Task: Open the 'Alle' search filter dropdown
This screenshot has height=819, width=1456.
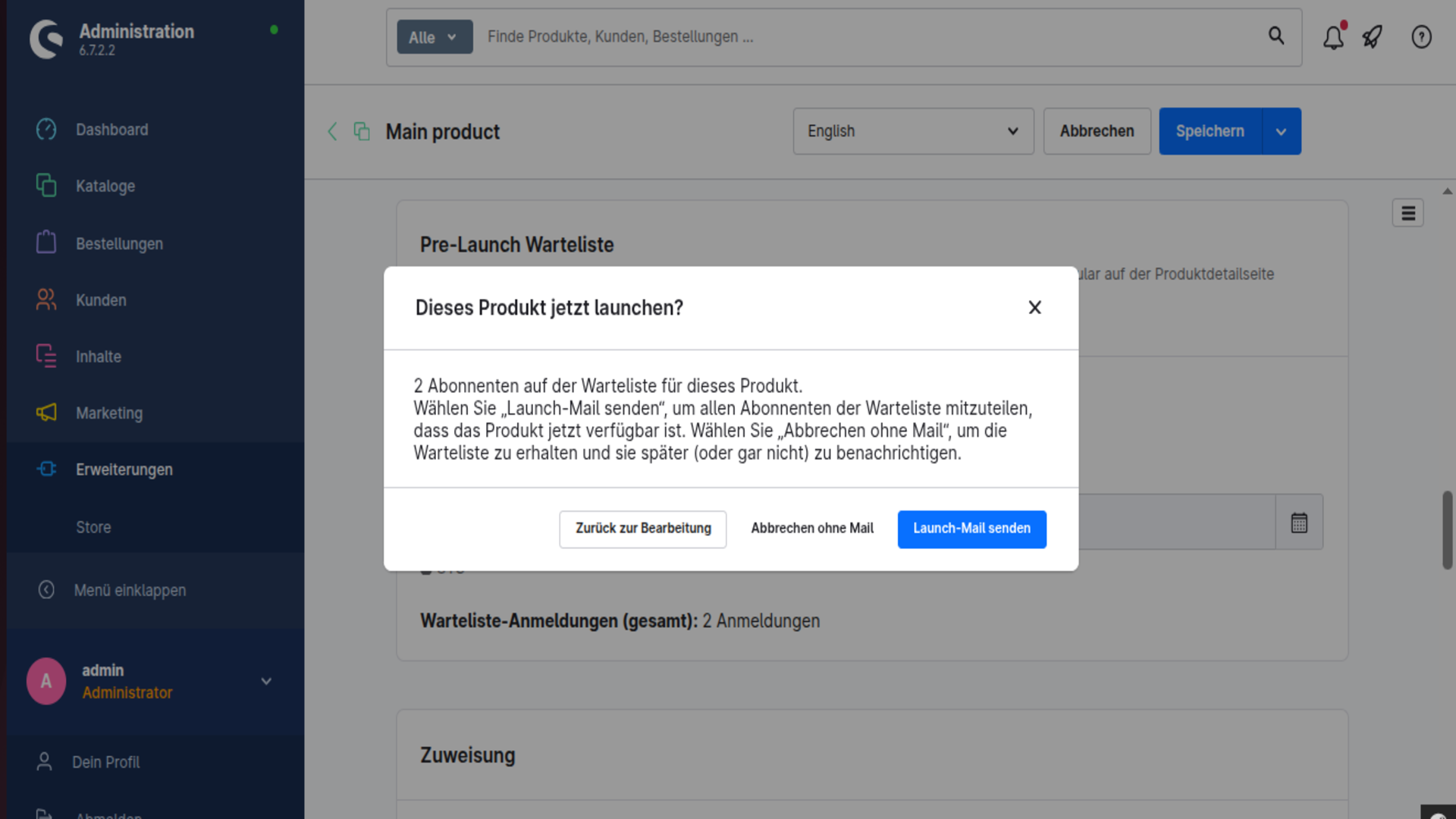Action: pyautogui.click(x=435, y=37)
